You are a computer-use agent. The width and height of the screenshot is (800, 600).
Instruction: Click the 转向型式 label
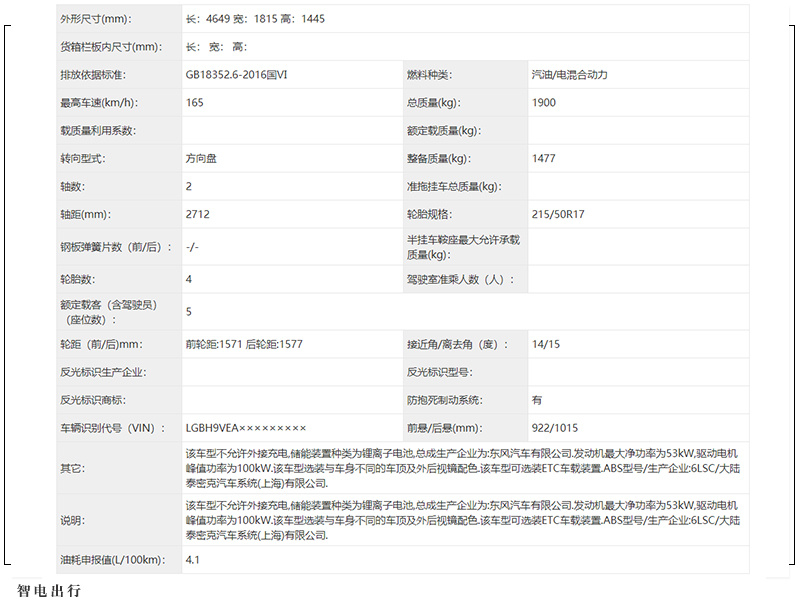pyautogui.click(x=83, y=158)
